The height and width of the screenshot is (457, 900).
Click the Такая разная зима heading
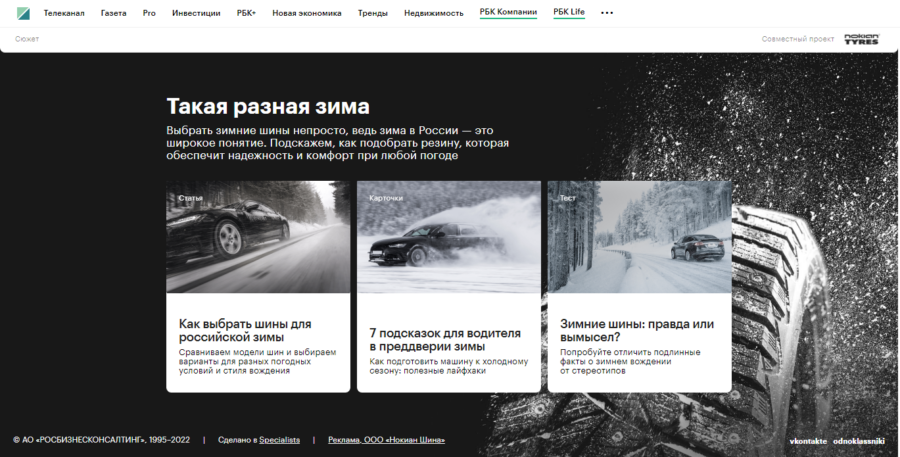(268, 107)
